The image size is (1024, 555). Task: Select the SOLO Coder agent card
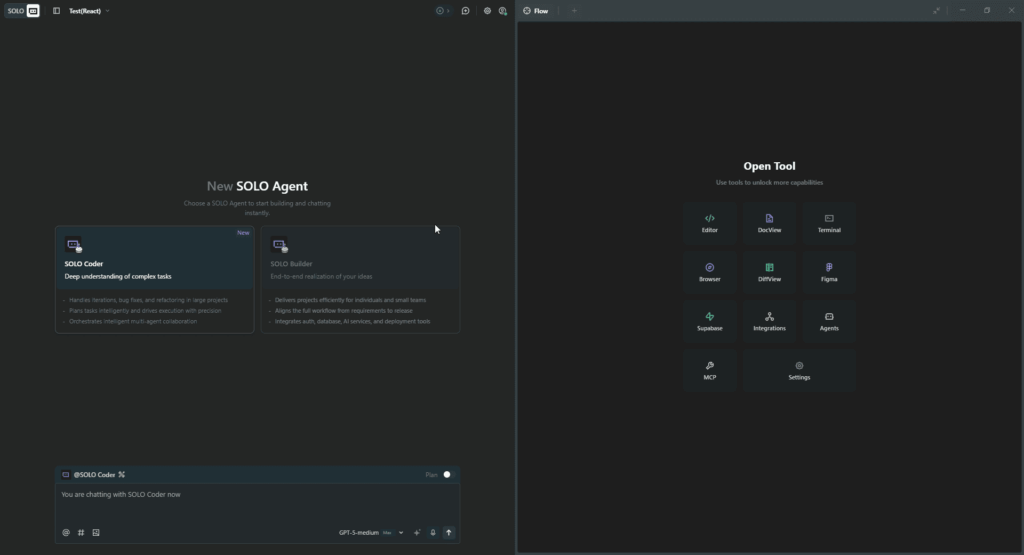tap(154, 279)
